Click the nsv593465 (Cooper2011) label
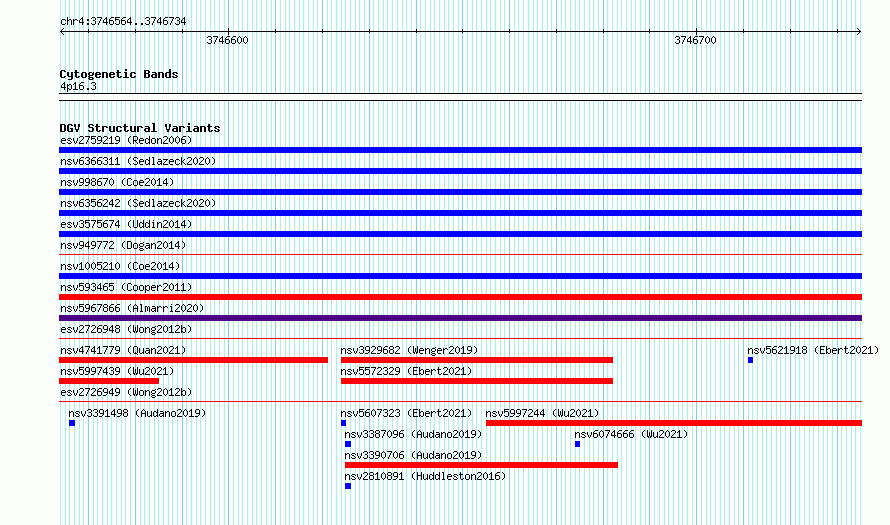 coord(126,287)
